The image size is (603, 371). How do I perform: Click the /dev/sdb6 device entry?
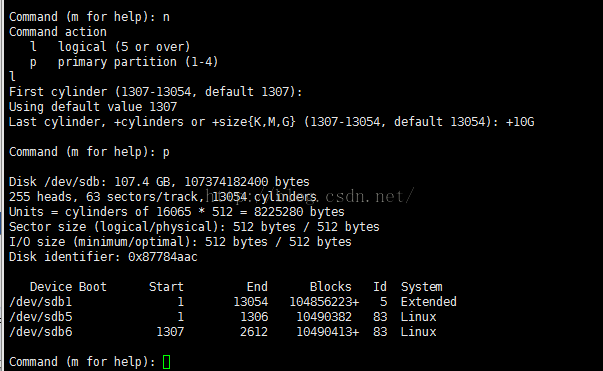[40, 332]
